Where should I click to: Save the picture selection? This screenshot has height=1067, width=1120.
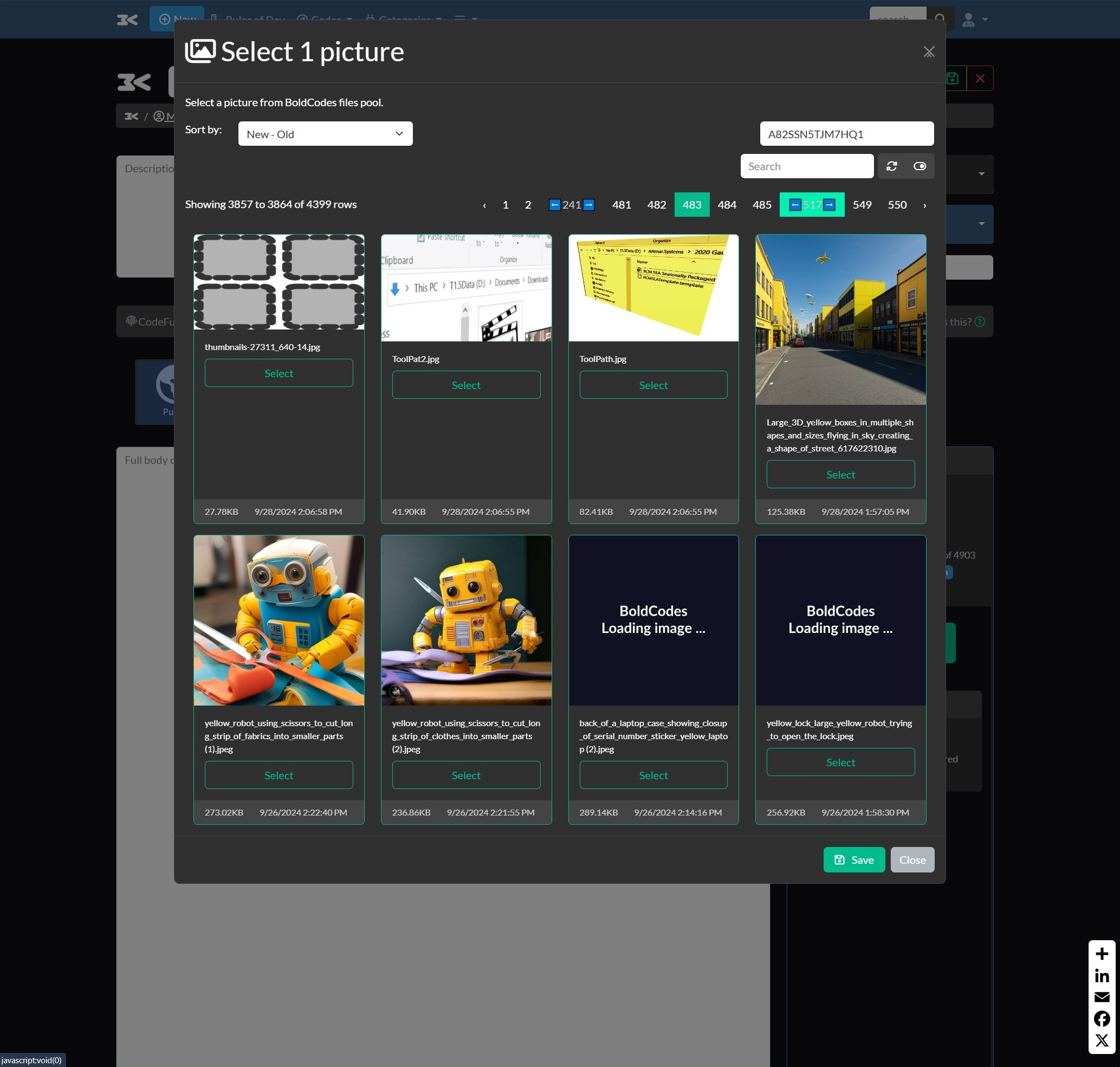pyautogui.click(x=853, y=859)
